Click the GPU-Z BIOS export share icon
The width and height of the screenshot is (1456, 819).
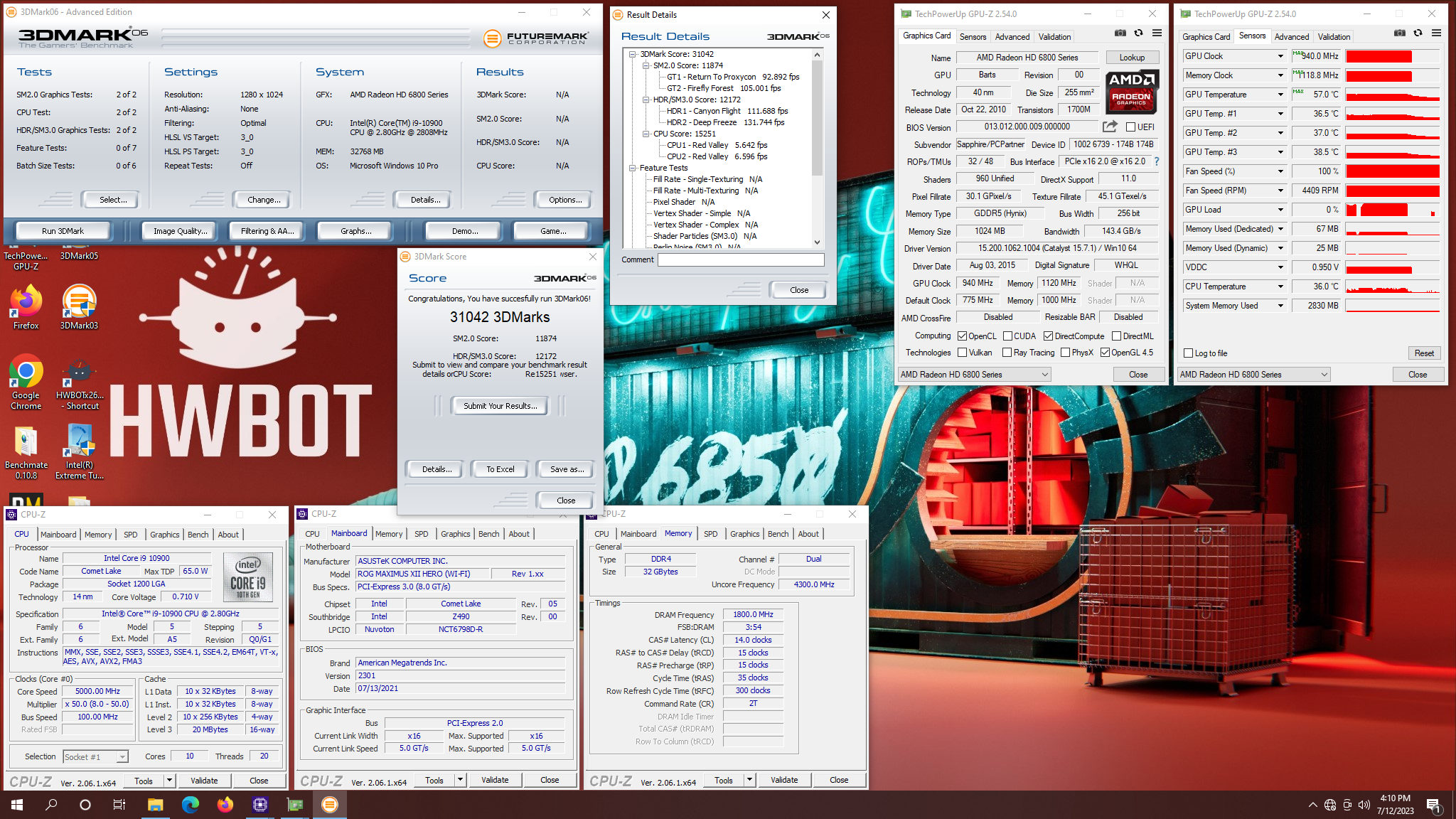click(x=1110, y=127)
